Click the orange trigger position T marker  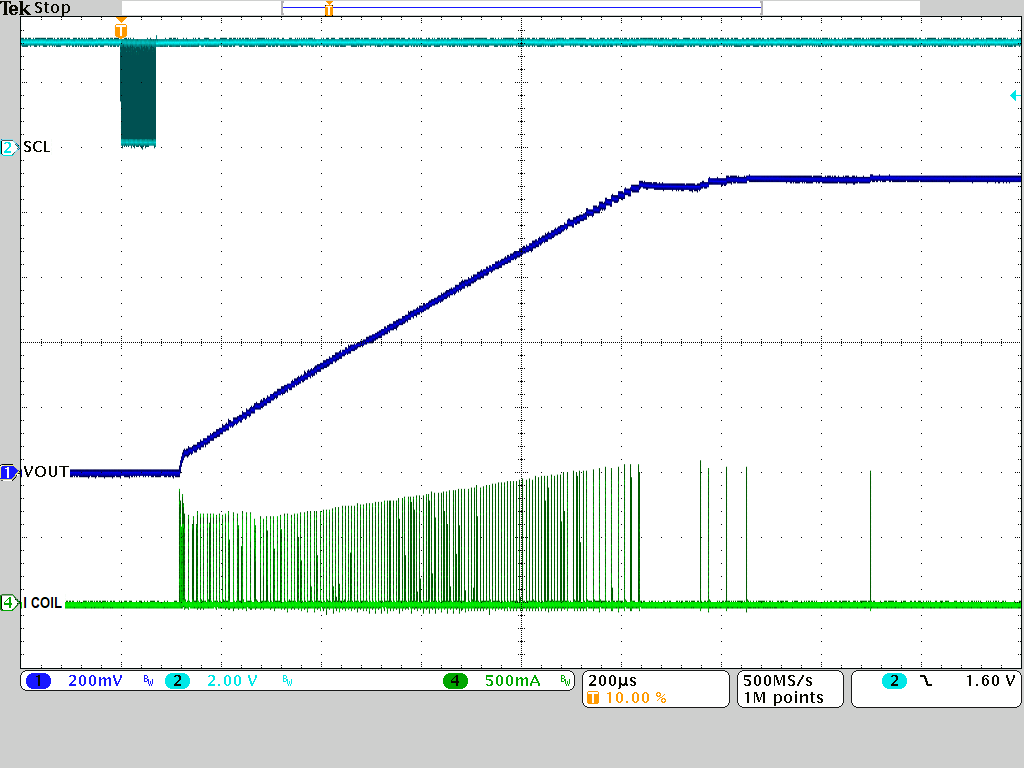pos(120,30)
